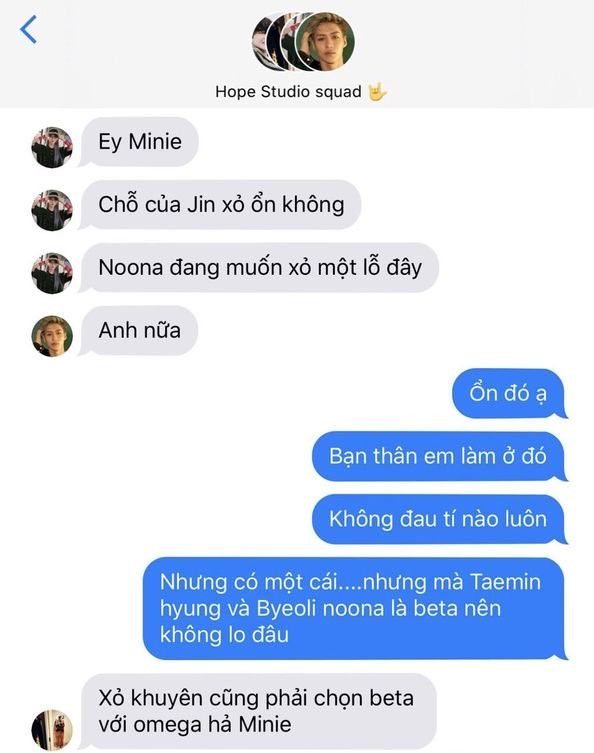Open the group avatar cluster at top
The height and width of the screenshot is (753, 594).
click(x=303, y=42)
